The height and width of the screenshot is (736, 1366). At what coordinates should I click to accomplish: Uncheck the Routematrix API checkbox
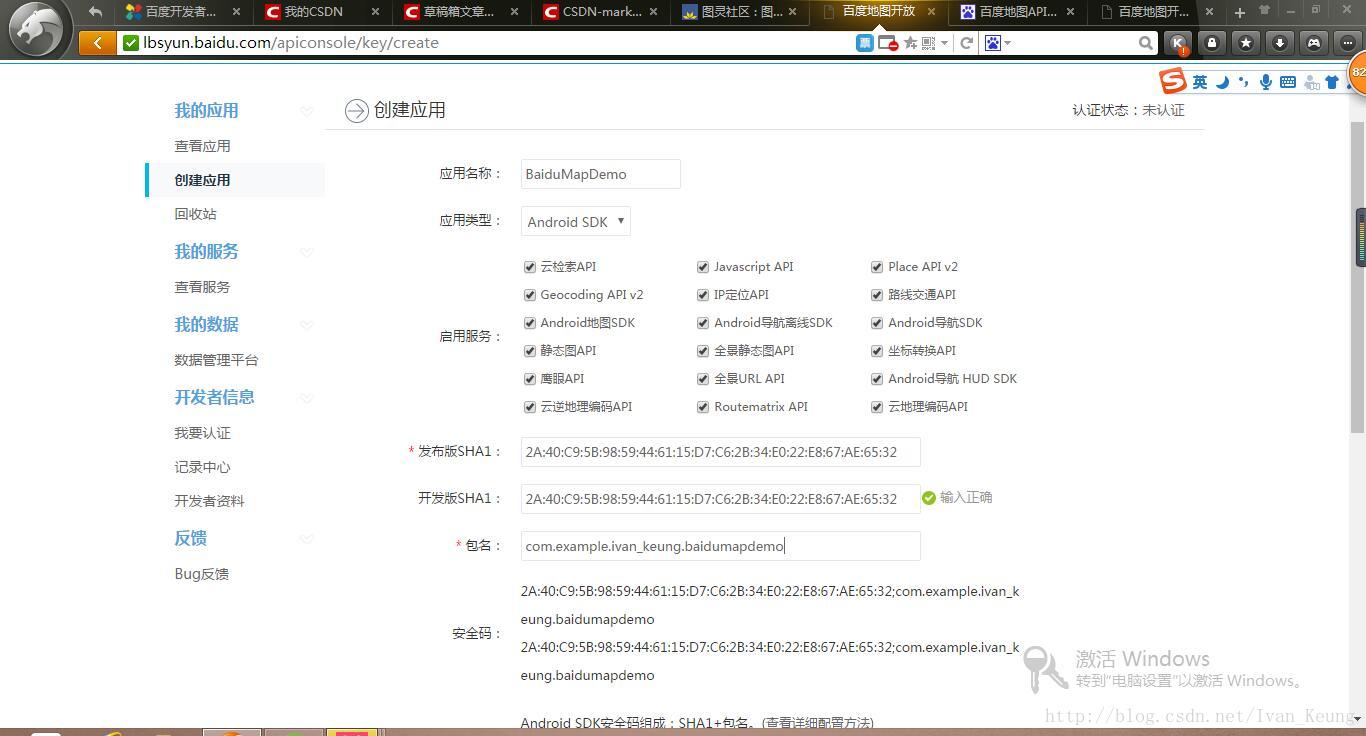point(704,407)
